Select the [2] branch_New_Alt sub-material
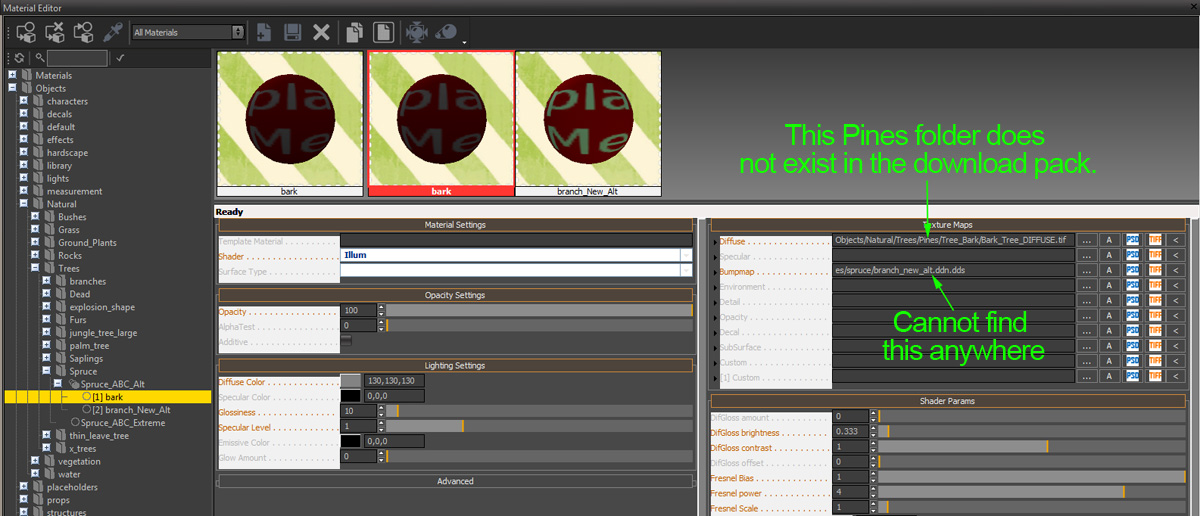This screenshot has height=516, width=1200. (130, 410)
